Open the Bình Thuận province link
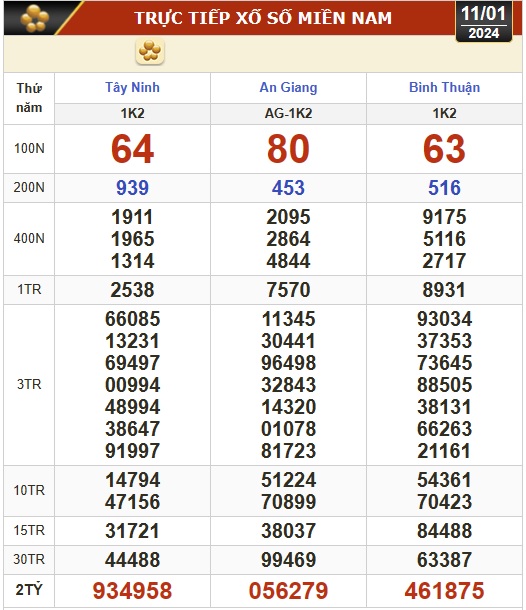The height and width of the screenshot is (610, 526). [x=444, y=88]
